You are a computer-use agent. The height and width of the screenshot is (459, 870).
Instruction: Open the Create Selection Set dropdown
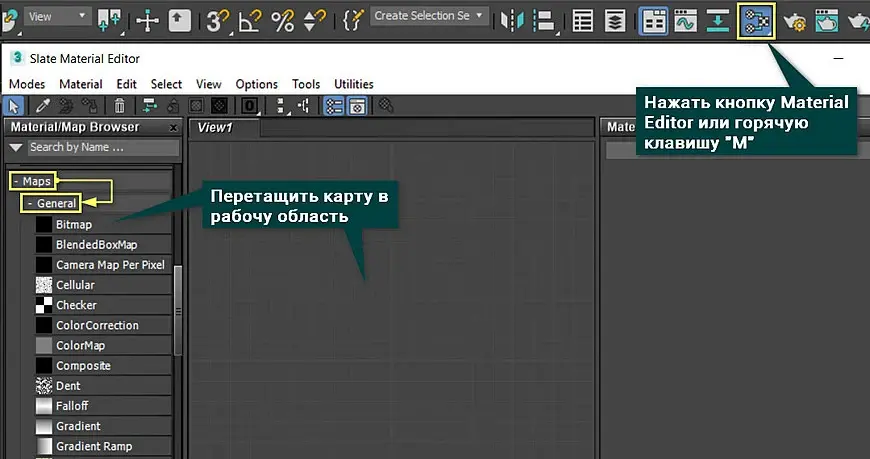[430, 16]
